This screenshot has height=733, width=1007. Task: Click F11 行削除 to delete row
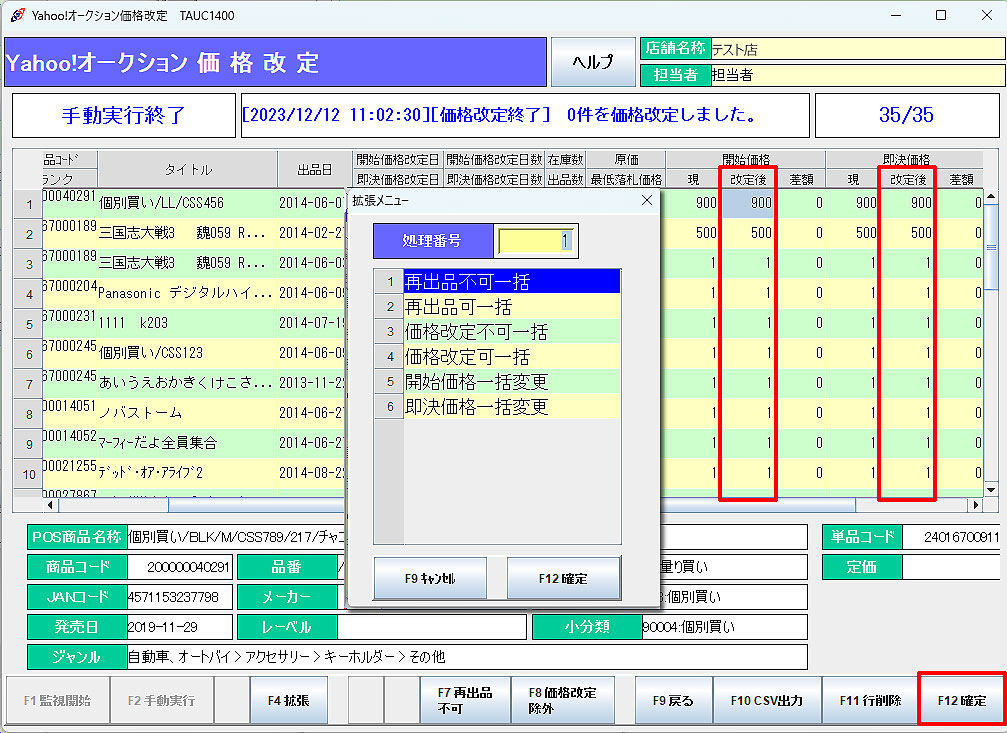pyautogui.click(x=869, y=700)
